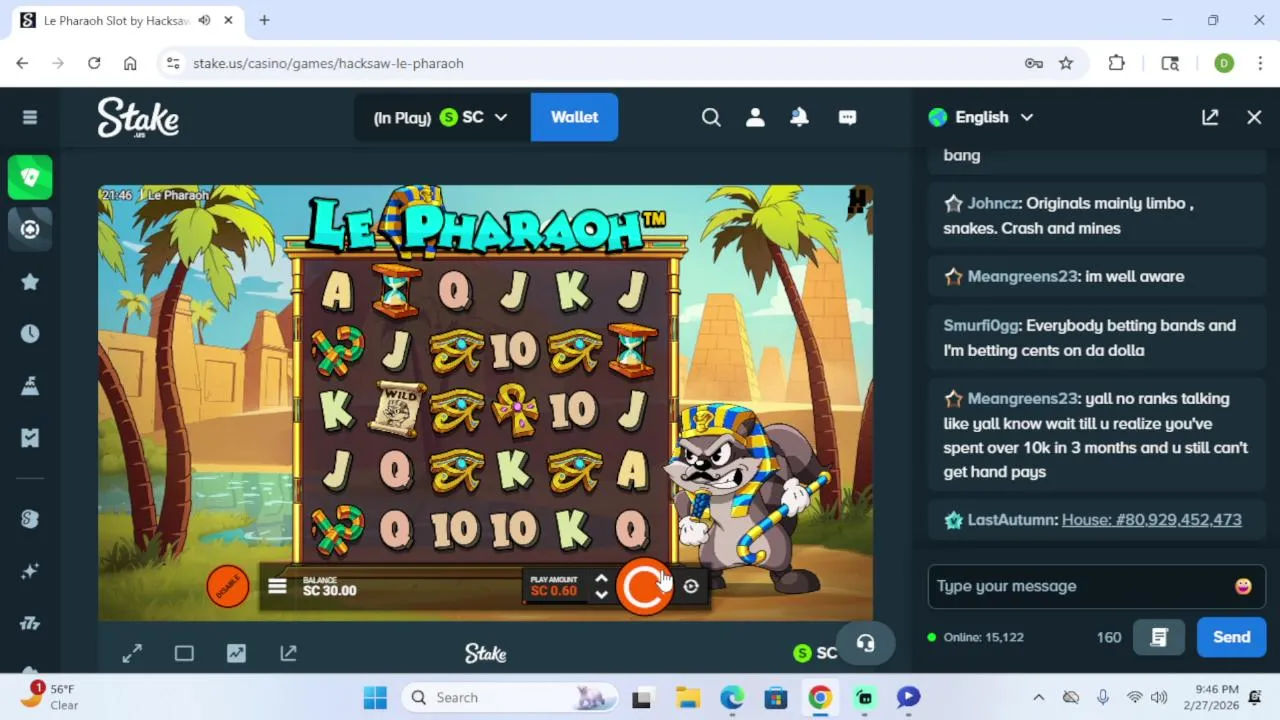
Task: Focus the Type your message field
Action: click(1080, 586)
